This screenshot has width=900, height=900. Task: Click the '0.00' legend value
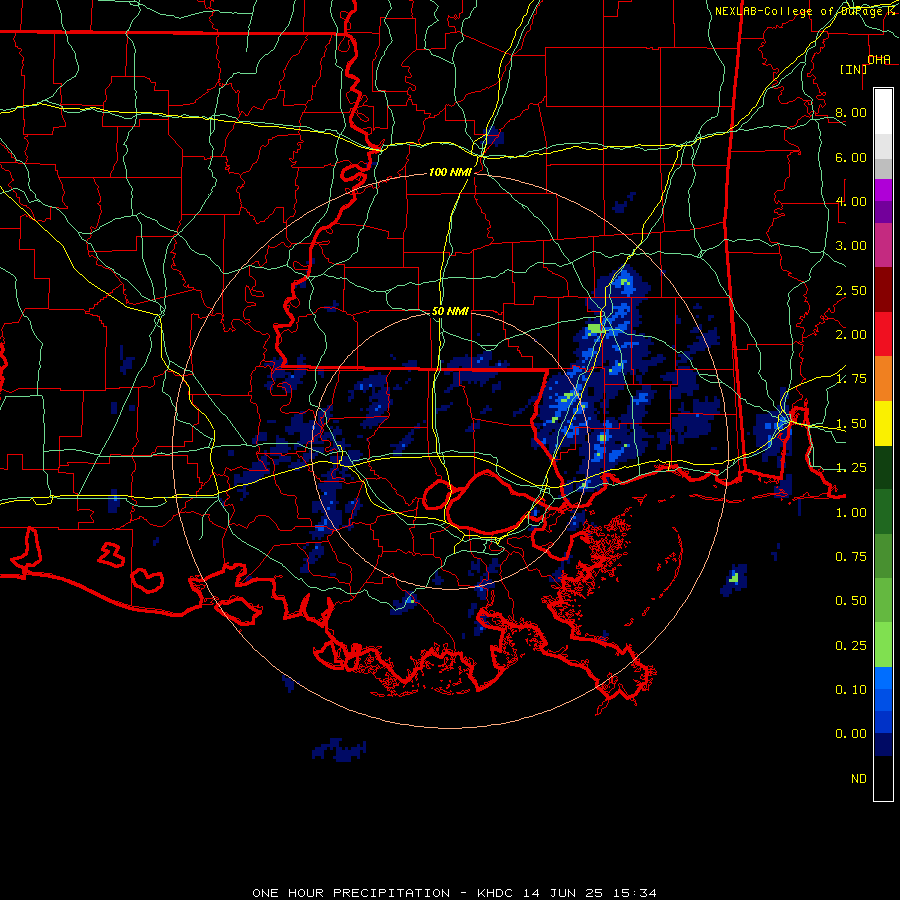click(x=851, y=734)
